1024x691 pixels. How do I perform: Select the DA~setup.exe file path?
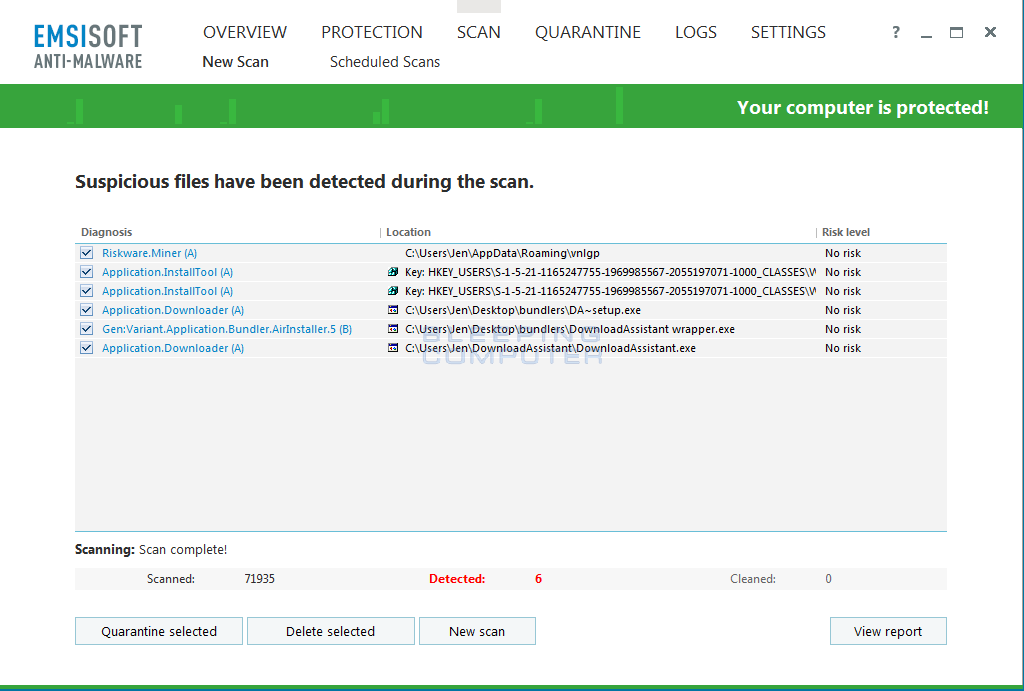click(x=523, y=310)
